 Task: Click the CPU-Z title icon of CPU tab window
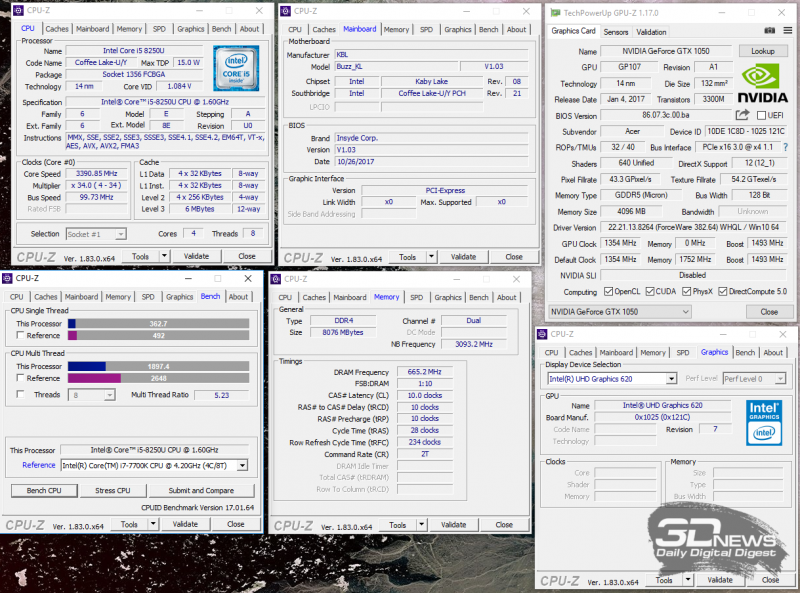point(18,10)
